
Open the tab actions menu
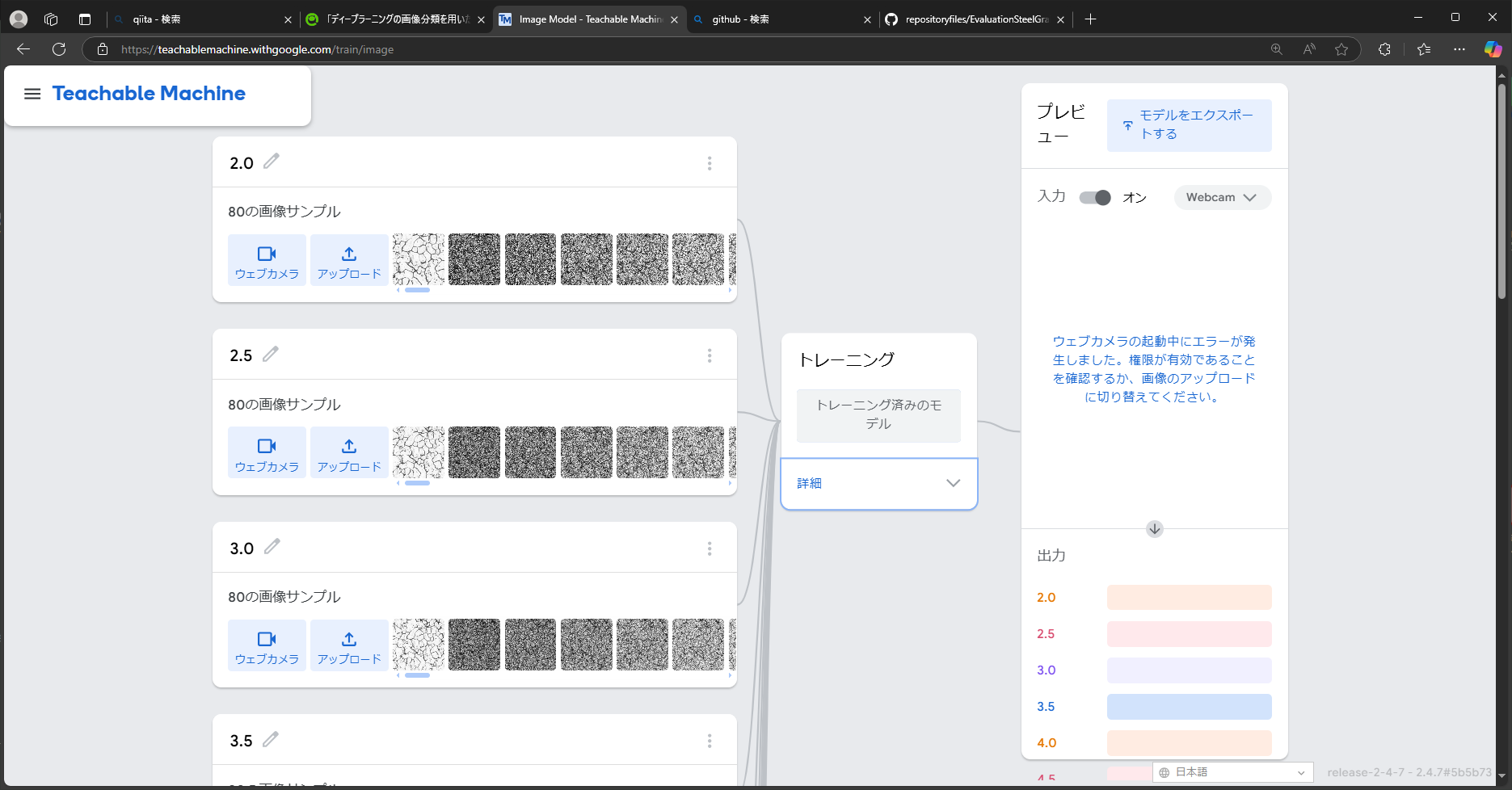(x=85, y=19)
